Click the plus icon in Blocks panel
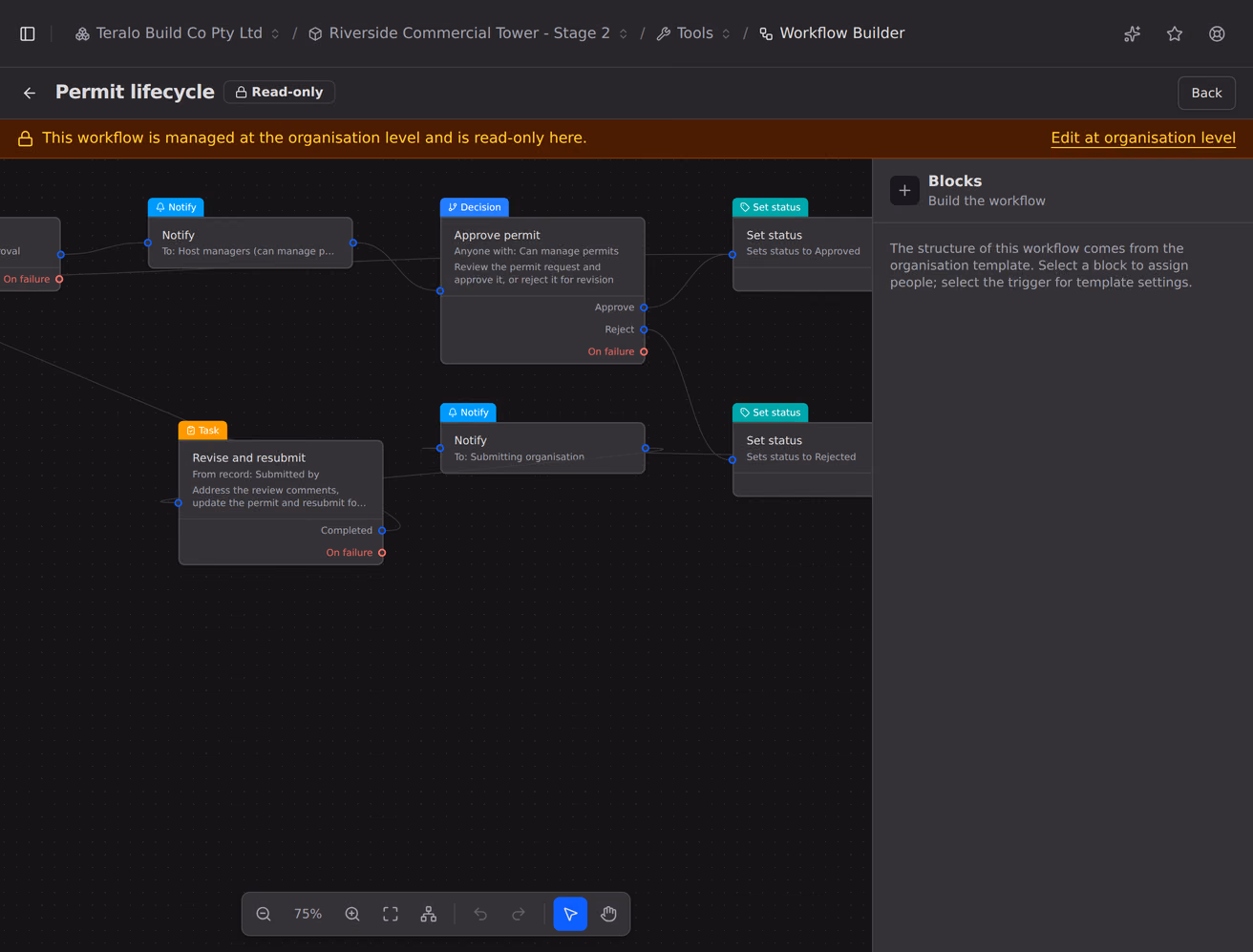The height and width of the screenshot is (952, 1253). (904, 190)
